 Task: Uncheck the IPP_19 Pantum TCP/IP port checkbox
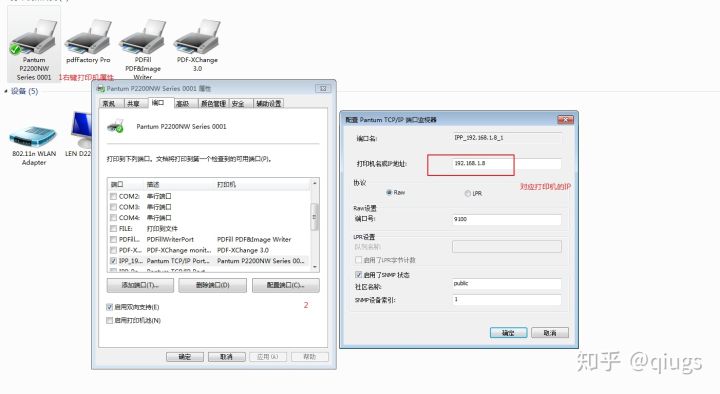(113, 261)
